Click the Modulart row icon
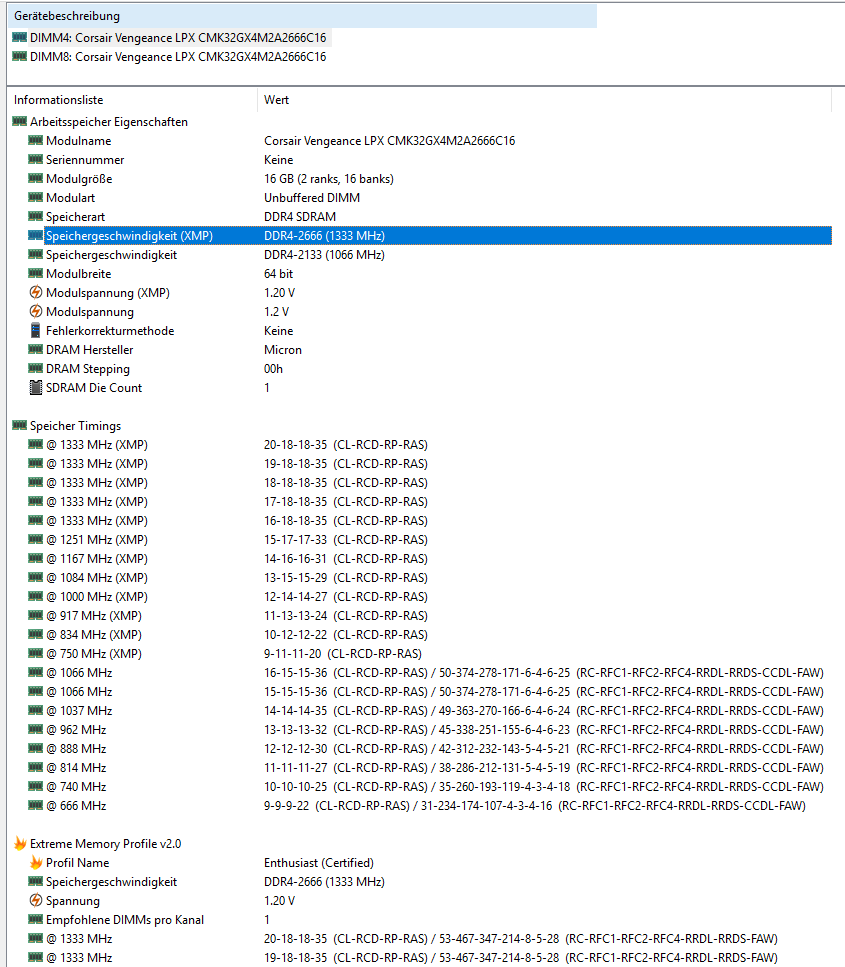The image size is (845, 967). point(35,198)
